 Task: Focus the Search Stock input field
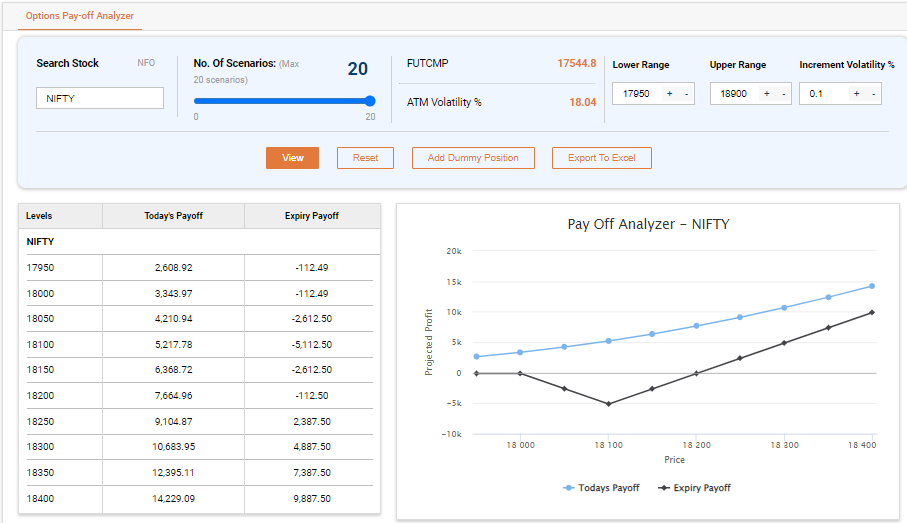coord(100,98)
